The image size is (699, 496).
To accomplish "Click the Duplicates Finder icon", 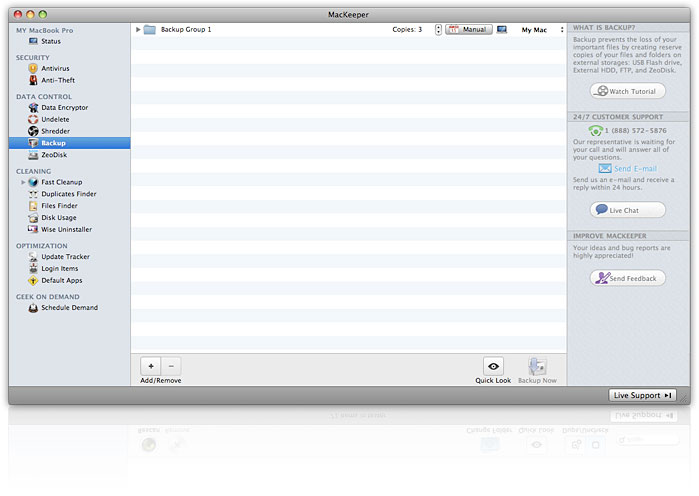I will coord(33,194).
